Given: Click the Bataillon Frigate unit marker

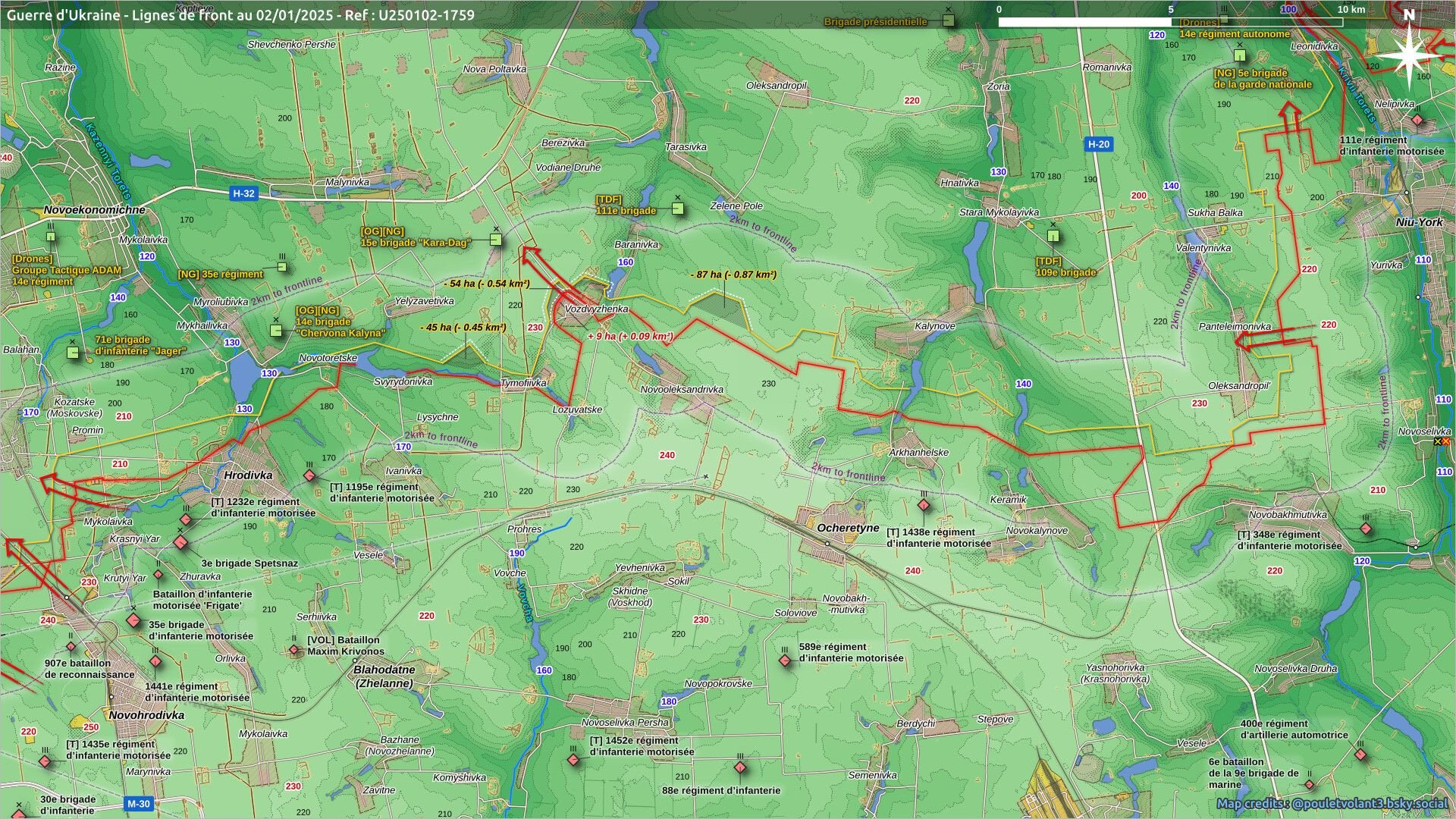Looking at the screenshot, I should (158, 574).
